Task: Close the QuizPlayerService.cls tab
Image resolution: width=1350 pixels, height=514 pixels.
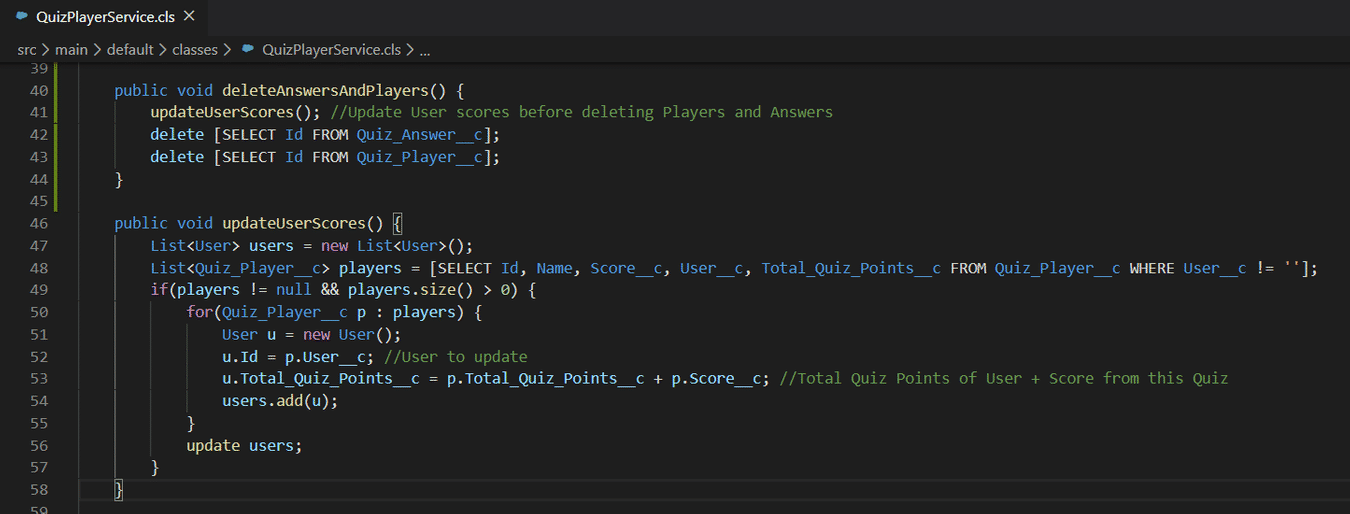Action: tap(190, 17)
